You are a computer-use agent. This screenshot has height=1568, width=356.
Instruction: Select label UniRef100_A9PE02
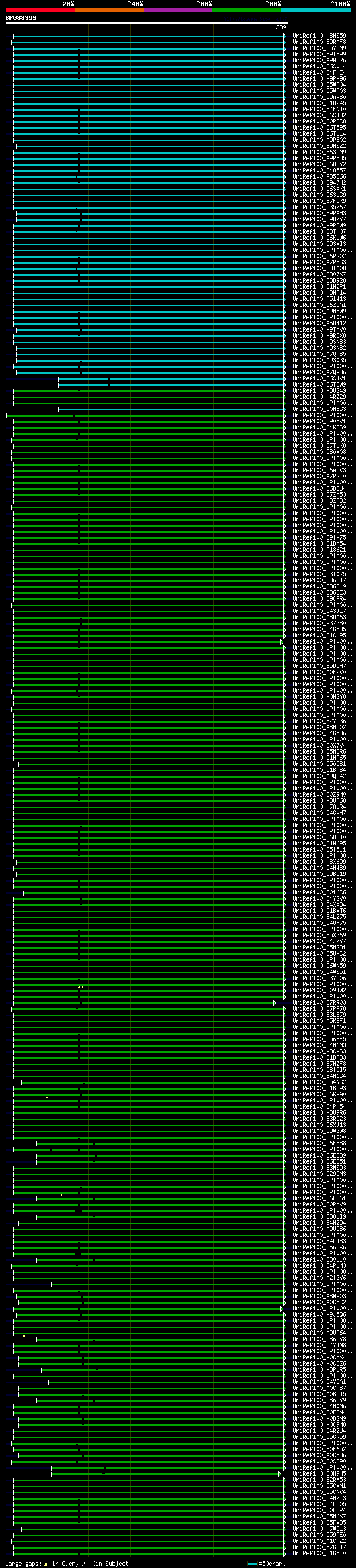tap(319, 140)
